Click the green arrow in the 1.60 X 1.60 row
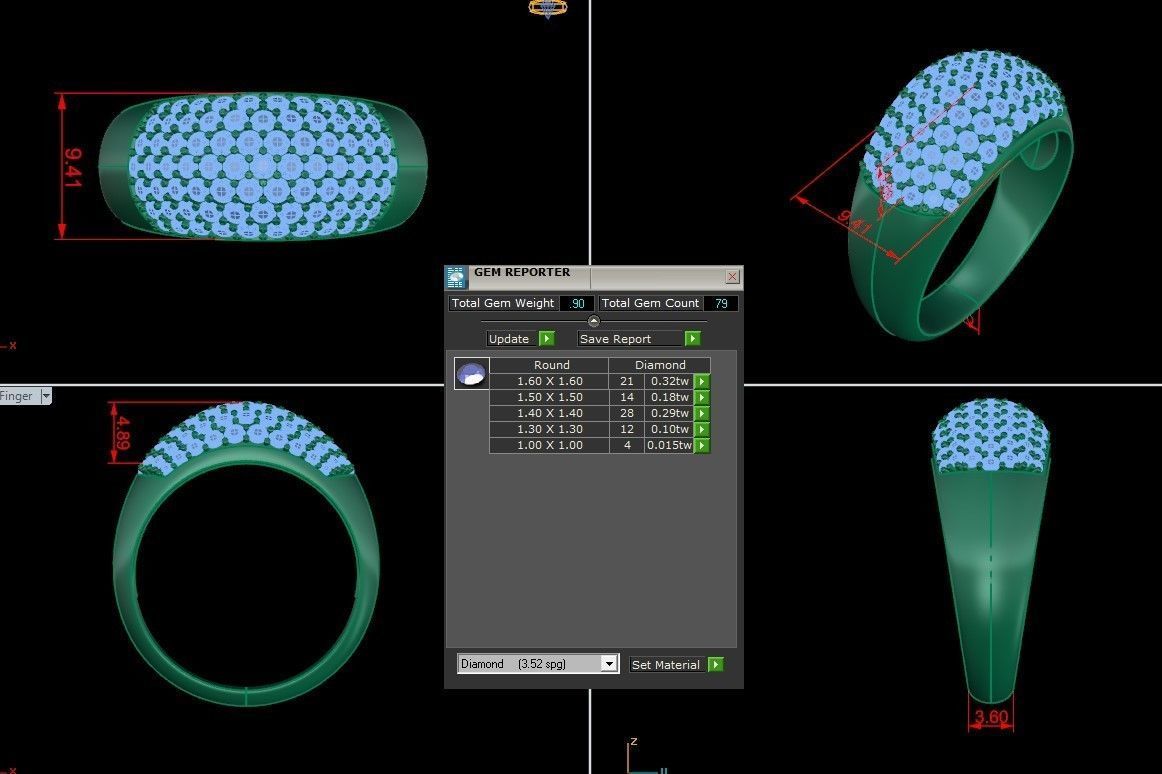Viewport: 1162px width, 774px height. point(702,381)
